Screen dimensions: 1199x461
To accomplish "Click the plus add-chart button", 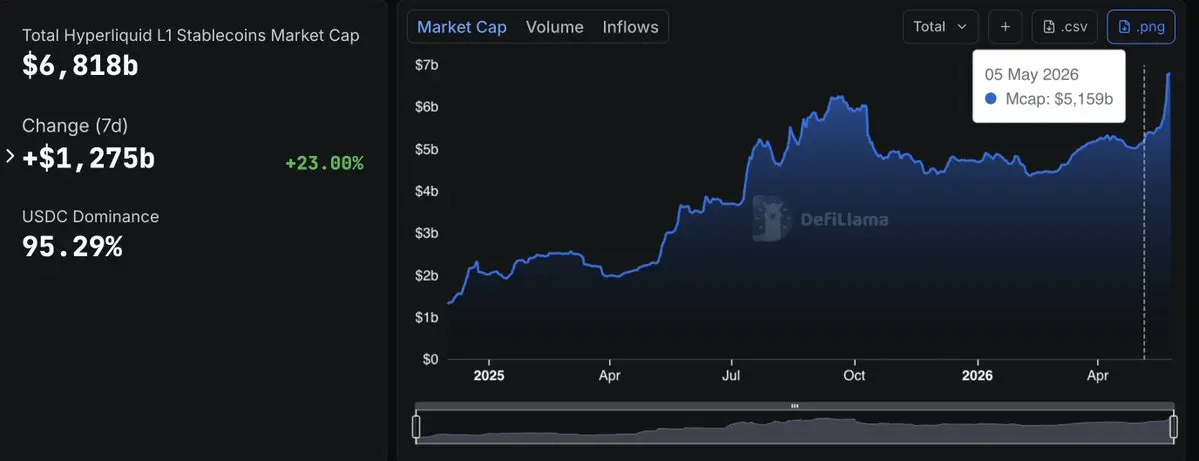I will click(1005, 27).
